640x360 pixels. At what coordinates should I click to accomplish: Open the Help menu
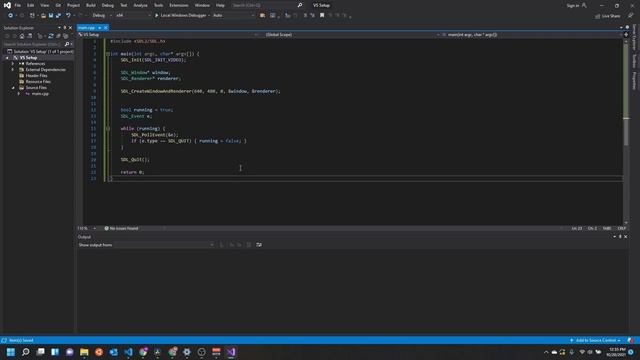(x=220, y=5)
